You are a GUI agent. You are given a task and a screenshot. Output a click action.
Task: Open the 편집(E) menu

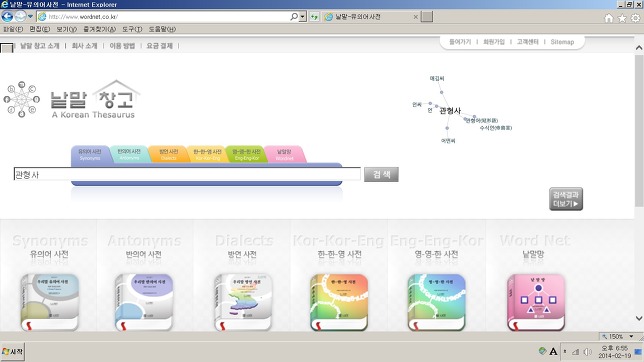click(39, 29)
